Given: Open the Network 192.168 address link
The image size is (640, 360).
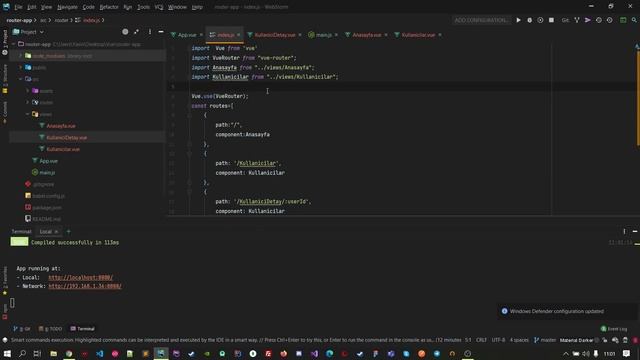Looking at the screenshot, I should click(x=85, y=286).
